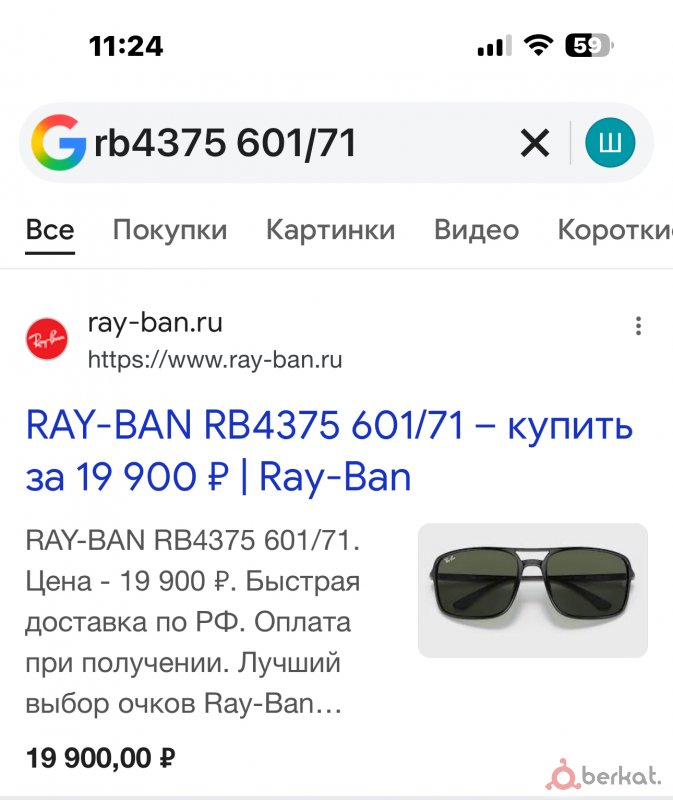Select the Все tab
Image resolution: width=673 pixels, height=800 pixels.
click(x=50, y=230)
